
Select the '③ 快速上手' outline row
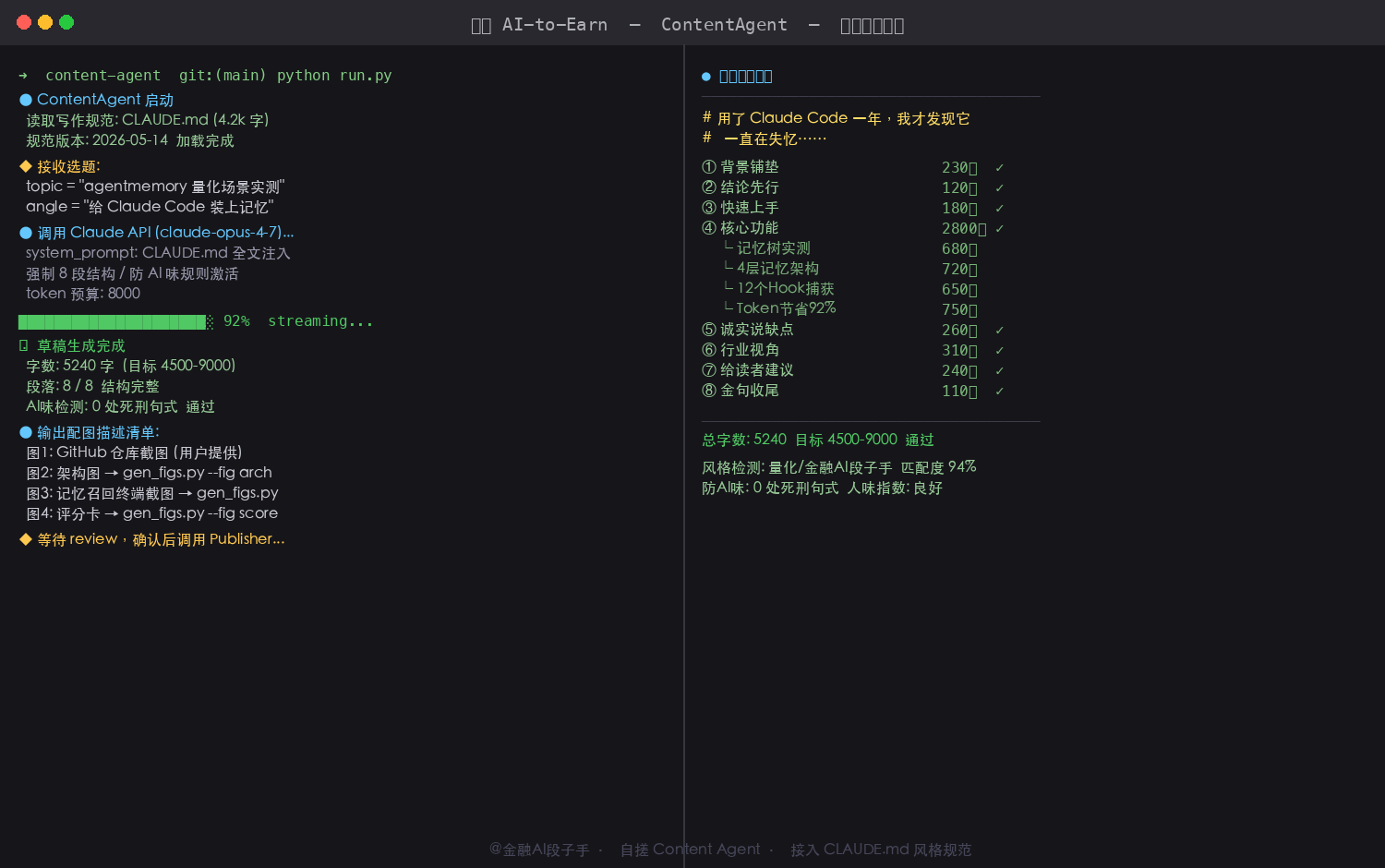[853, 208]
